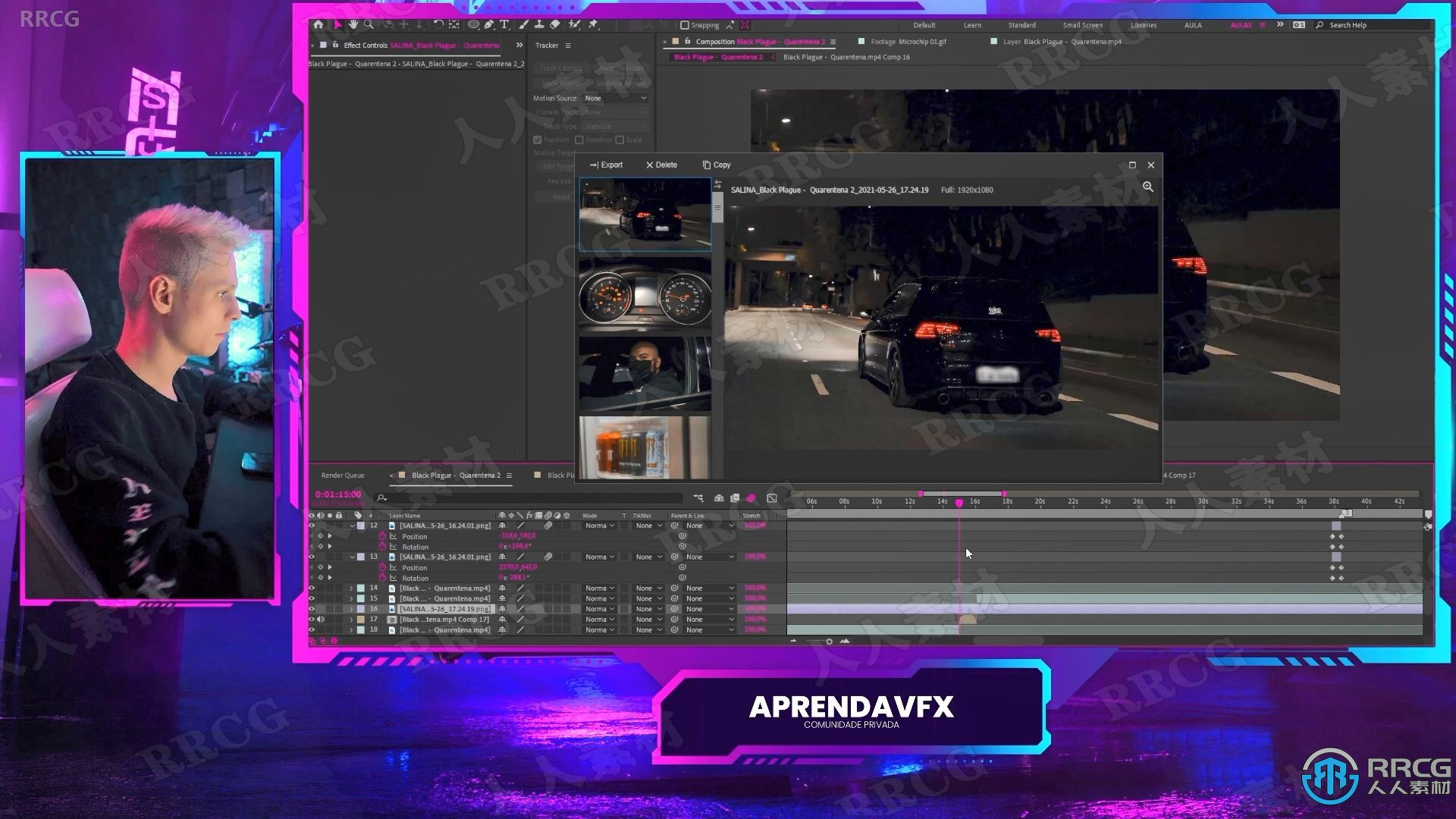Image resolution: width=1456 pixels, height=819 pixels.
Task: Open the Libraries workspace
Action: tap(1144, 25)
